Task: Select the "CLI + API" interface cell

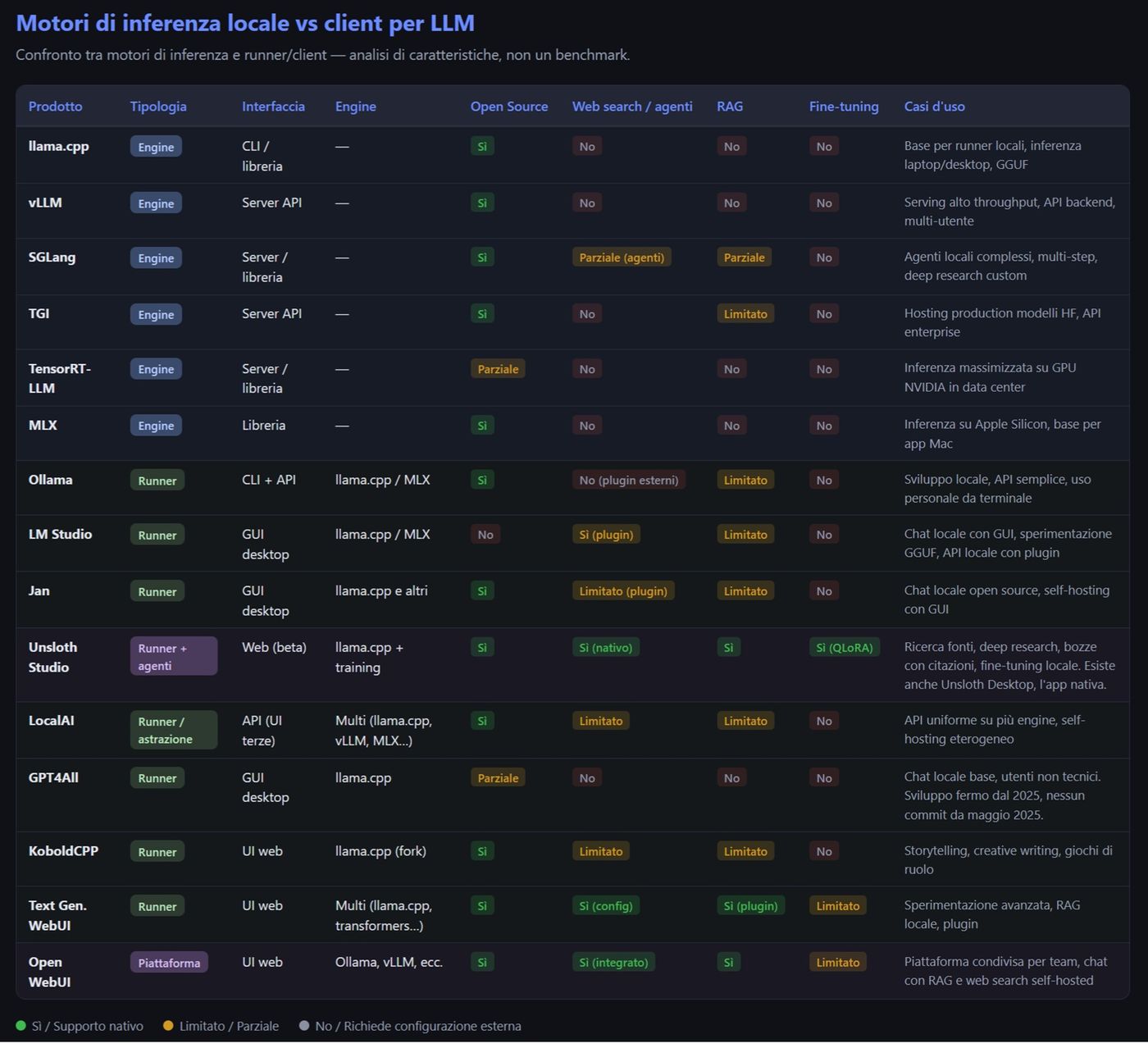Action: pyautogui.click(x=269, y=480)
